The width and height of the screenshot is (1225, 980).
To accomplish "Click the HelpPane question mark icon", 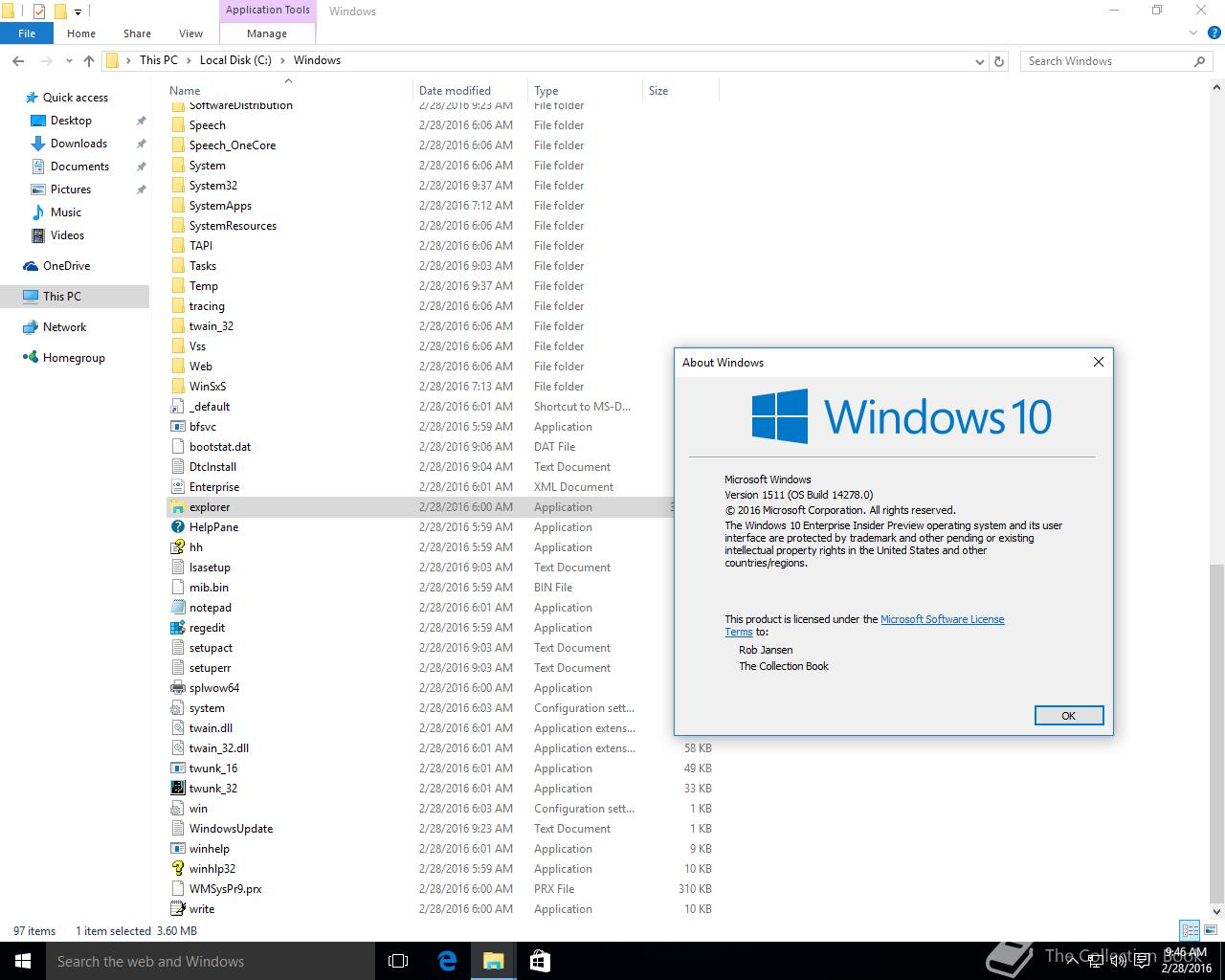I will [177, 527].
